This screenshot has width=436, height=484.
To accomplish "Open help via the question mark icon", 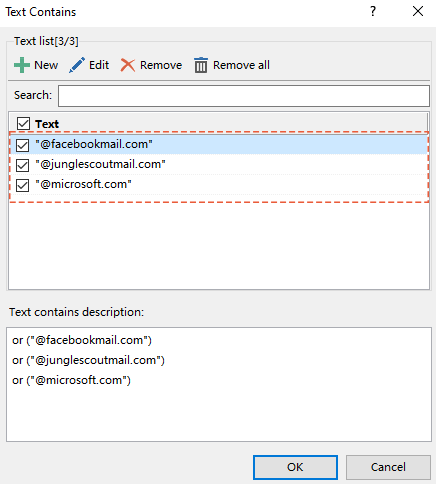I will pyautogui.click(x=373, y=12).
